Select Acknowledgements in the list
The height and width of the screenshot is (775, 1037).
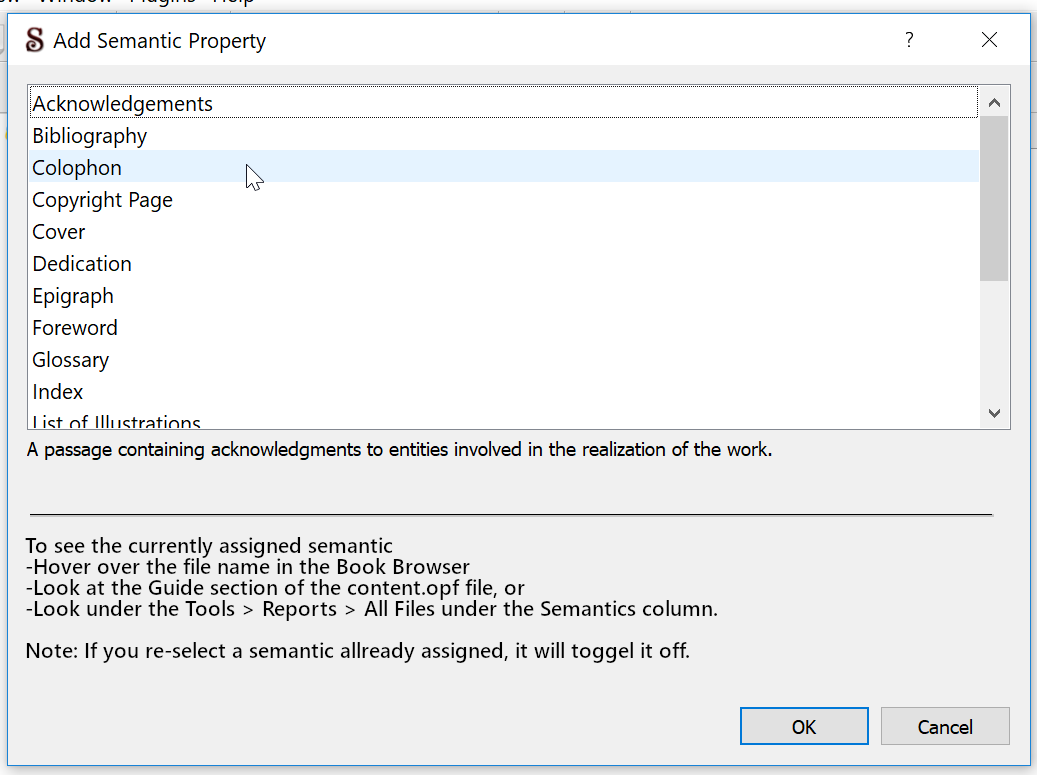[123, 104]
